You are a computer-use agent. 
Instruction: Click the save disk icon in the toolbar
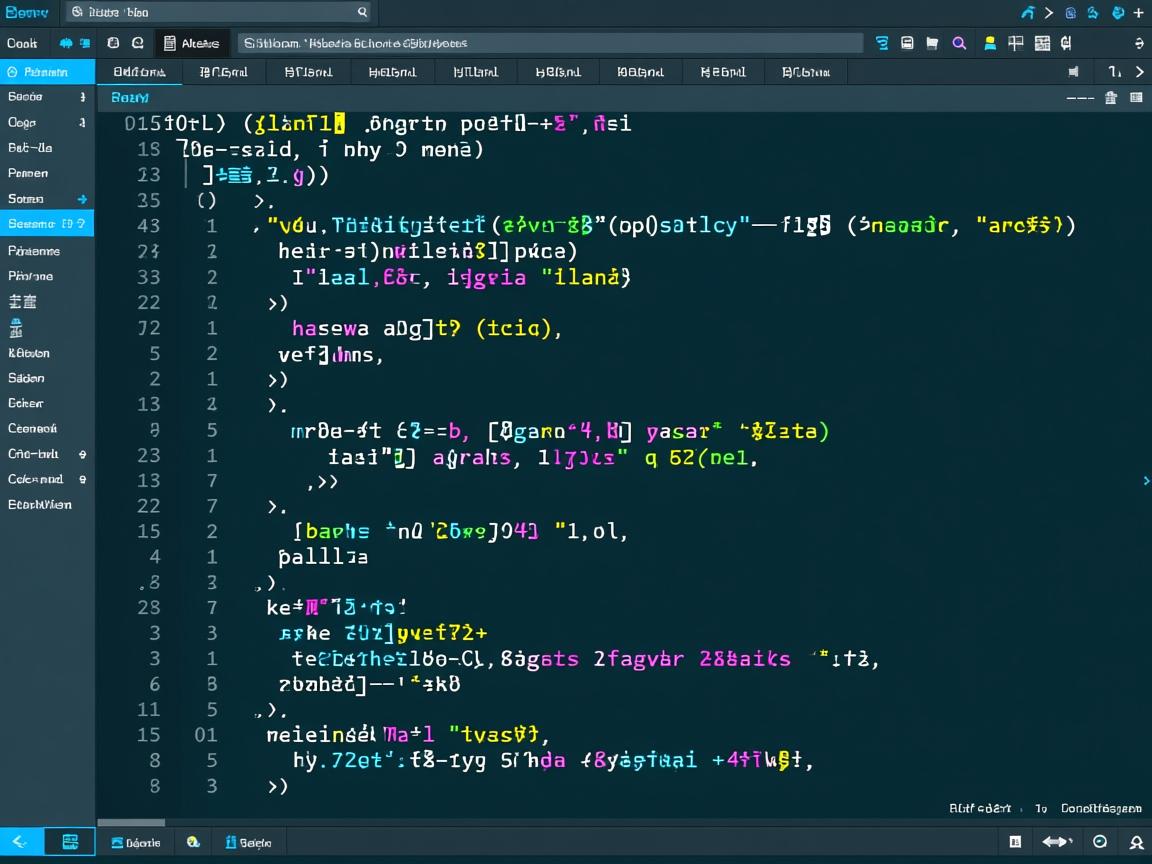coord(907,43)
